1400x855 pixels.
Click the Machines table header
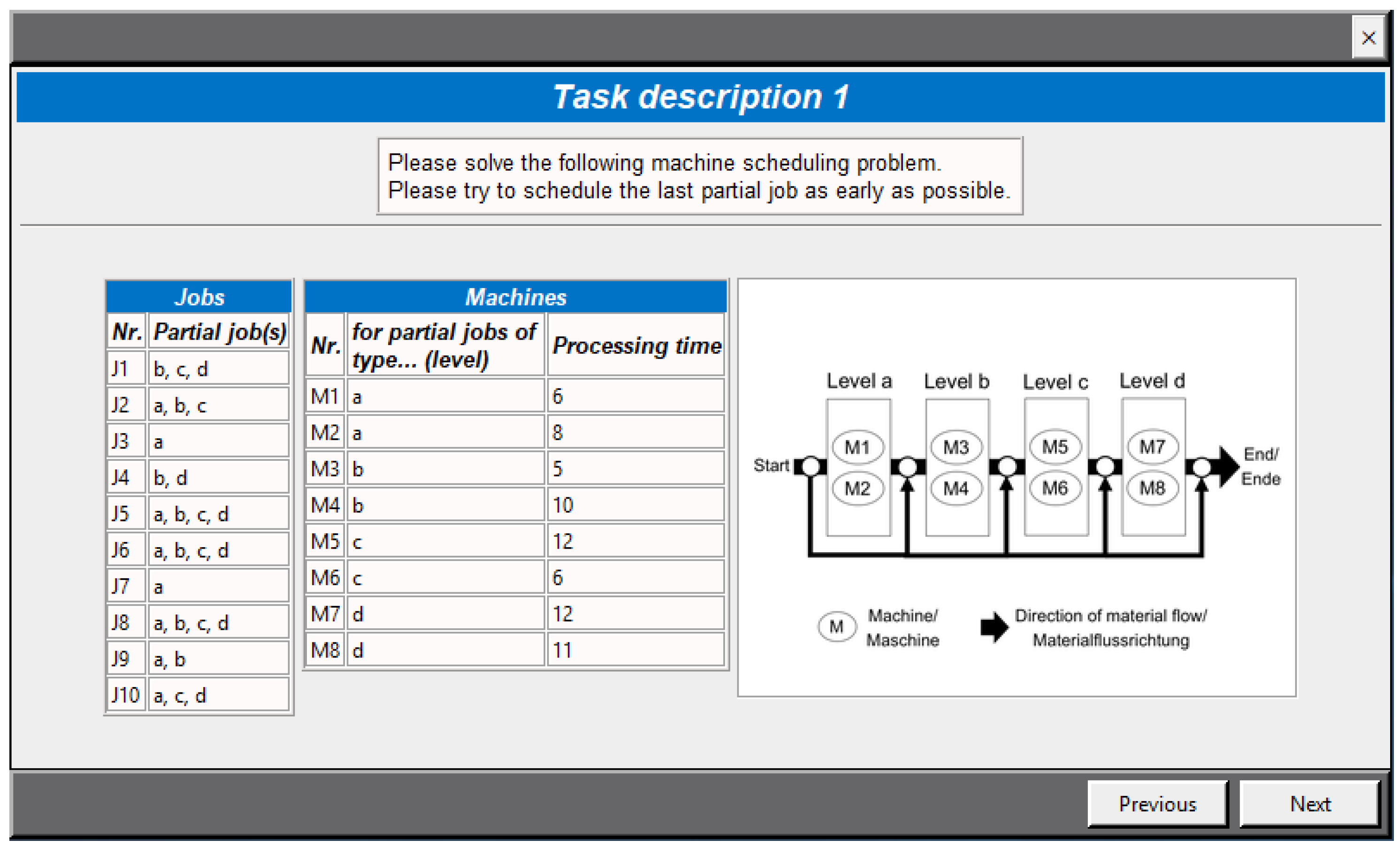pos(515,297)
